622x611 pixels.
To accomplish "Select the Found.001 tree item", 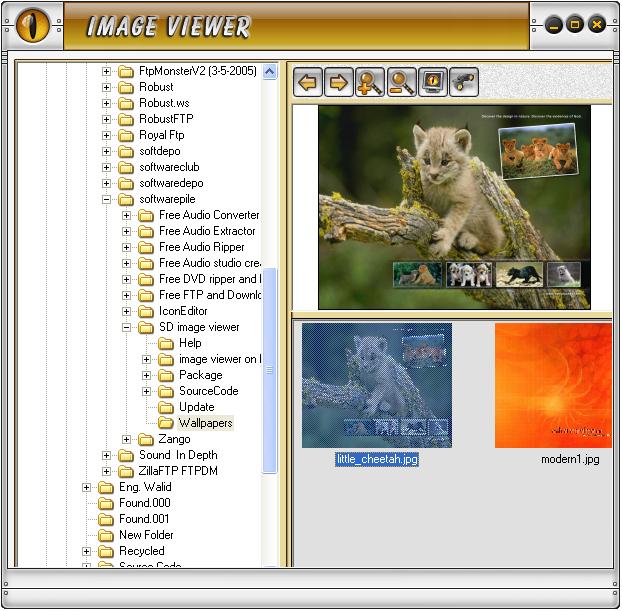I will point(144,519).
